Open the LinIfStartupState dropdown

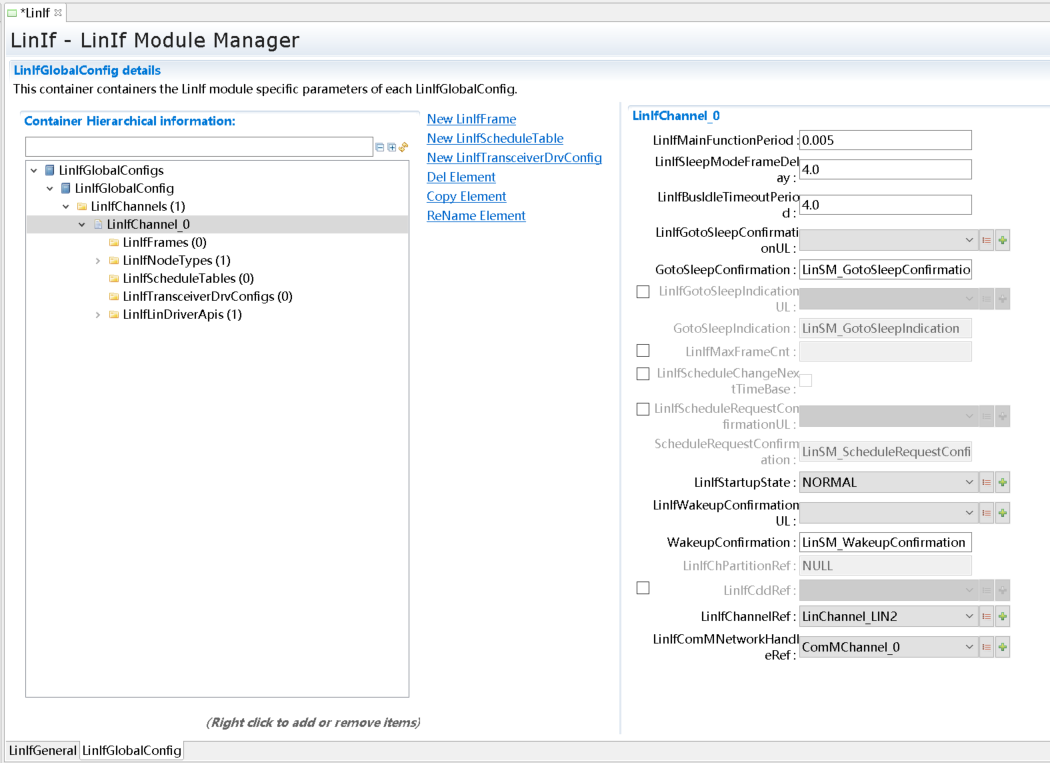click(888, 482)
